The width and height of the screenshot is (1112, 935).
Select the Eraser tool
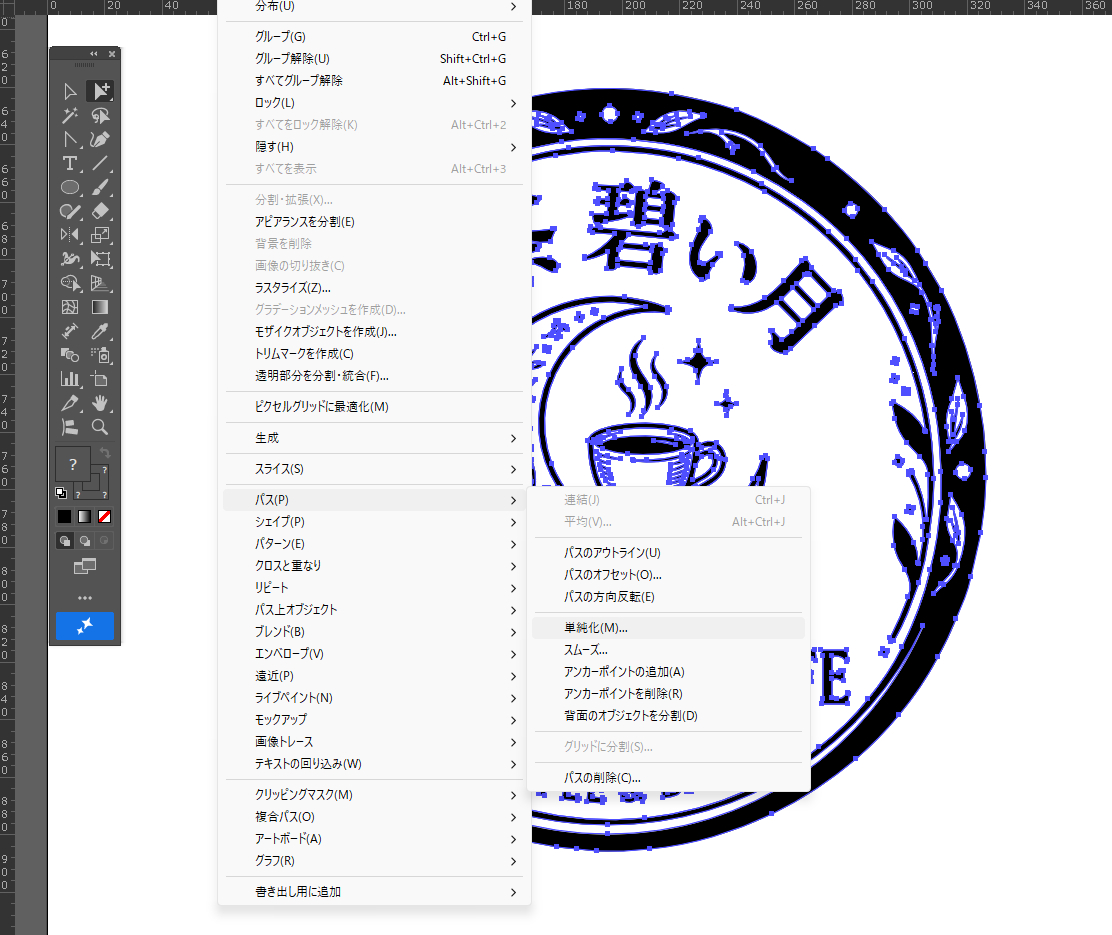(x=100, y=211)
